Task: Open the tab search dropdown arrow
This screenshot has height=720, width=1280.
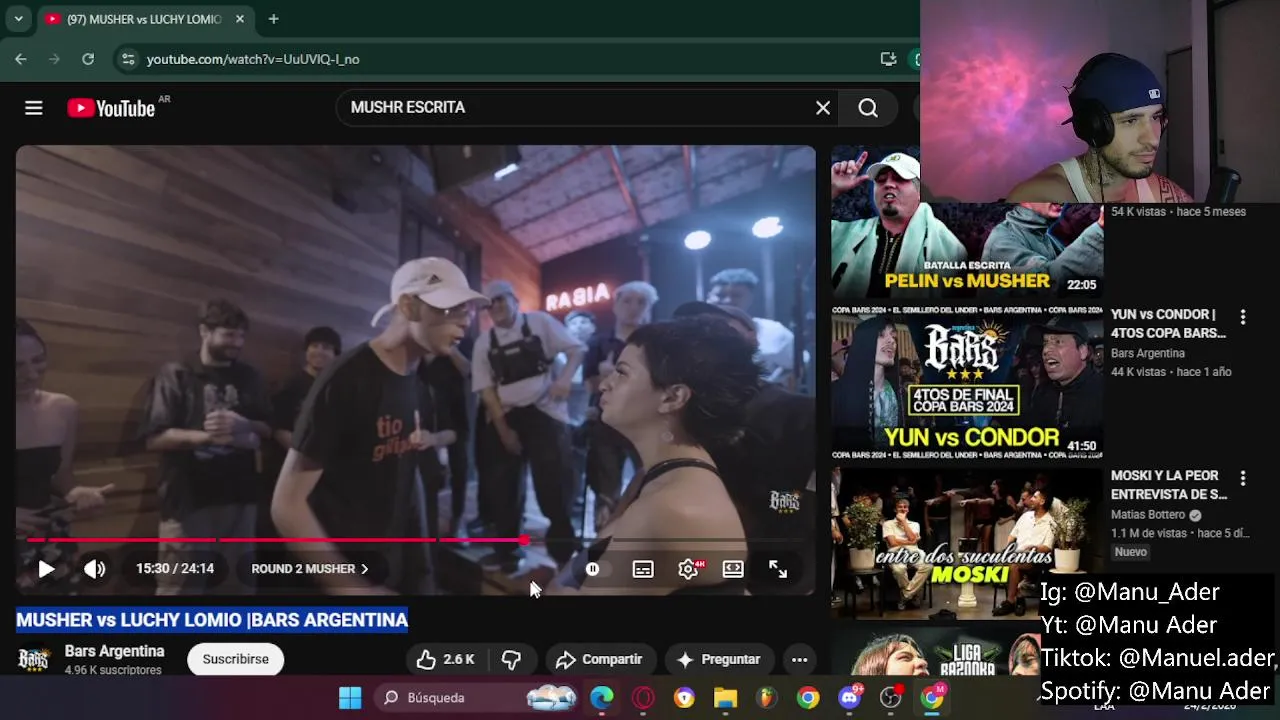Action: point(18,19)
